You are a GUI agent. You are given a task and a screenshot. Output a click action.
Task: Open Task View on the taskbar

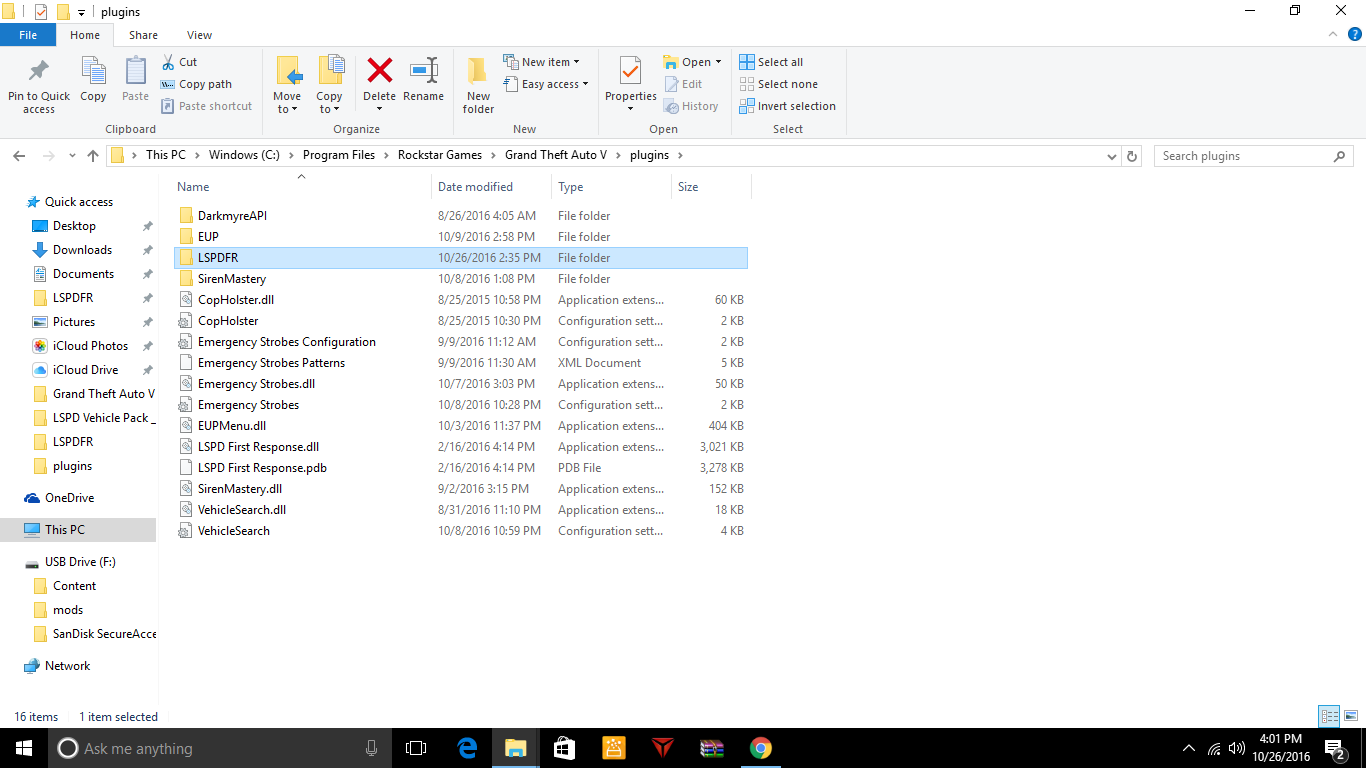(x=416, y=748)
